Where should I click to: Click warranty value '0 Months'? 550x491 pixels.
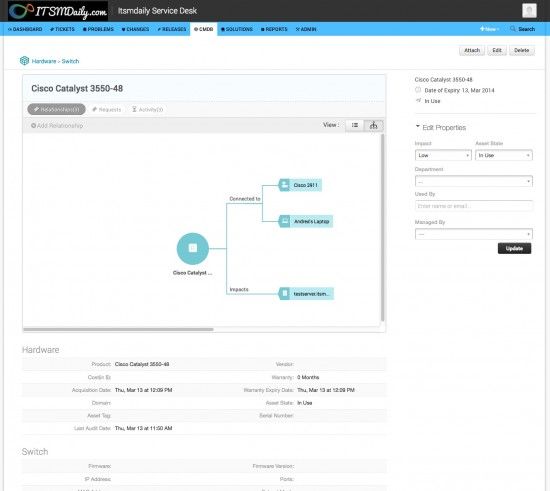click(x=308, y=377)
